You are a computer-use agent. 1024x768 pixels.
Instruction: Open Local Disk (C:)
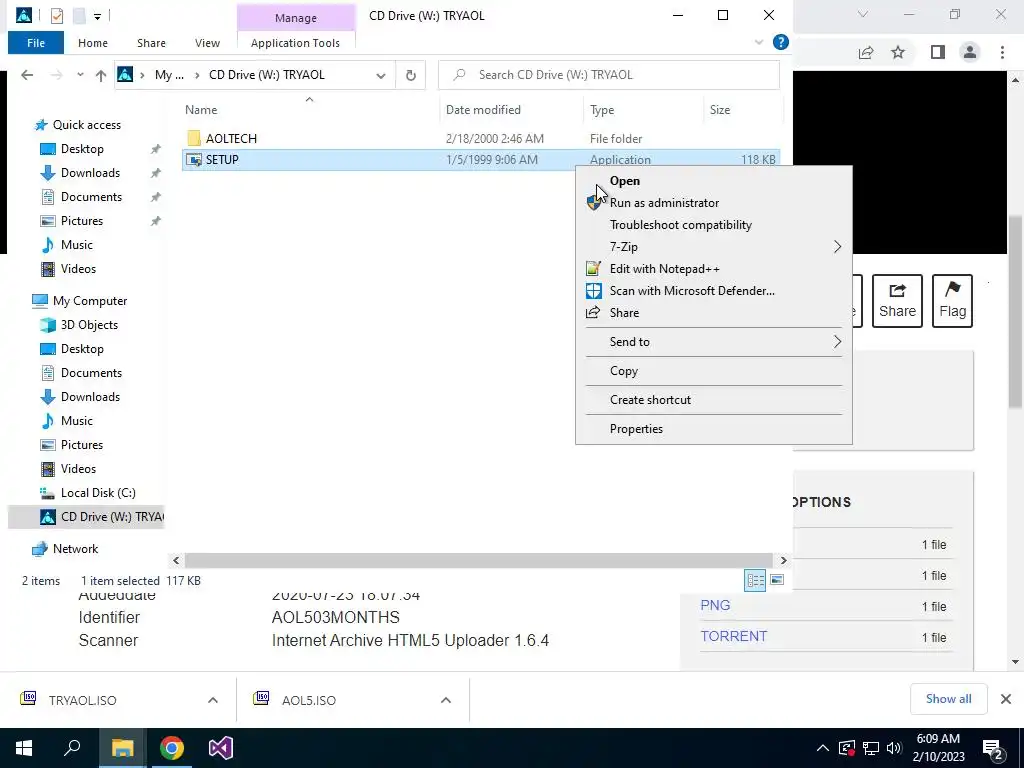[x=98, y=493]
